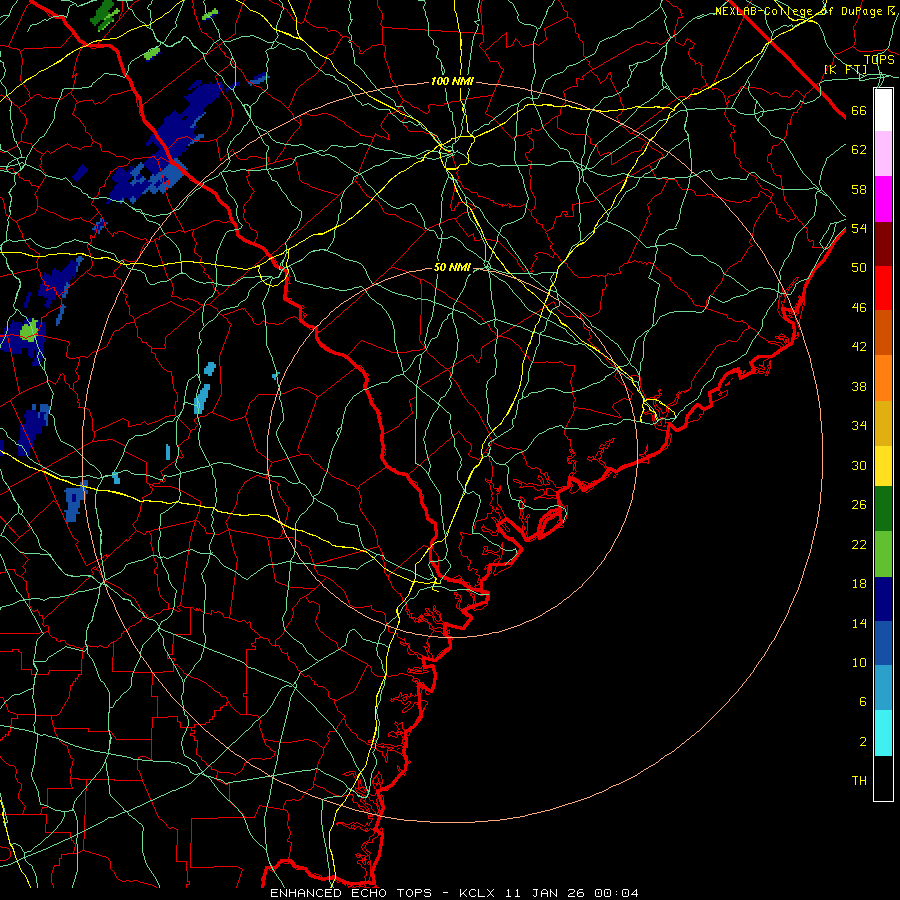Click the bright red legend swatch
Viewport: 900px width, 900px height.
[x=883, y=288]
